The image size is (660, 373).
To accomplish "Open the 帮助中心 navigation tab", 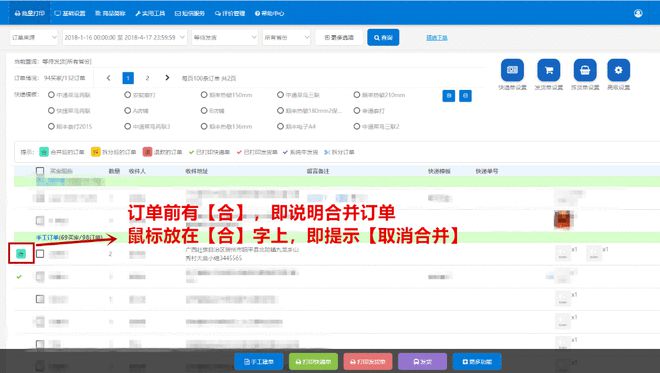I will pos(269,13).
